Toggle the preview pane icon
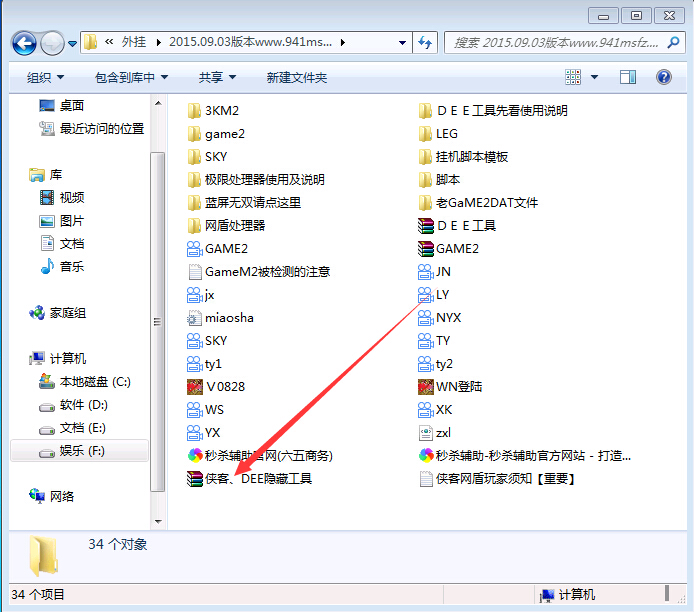 pyautogui.click(x=628, y=77)
